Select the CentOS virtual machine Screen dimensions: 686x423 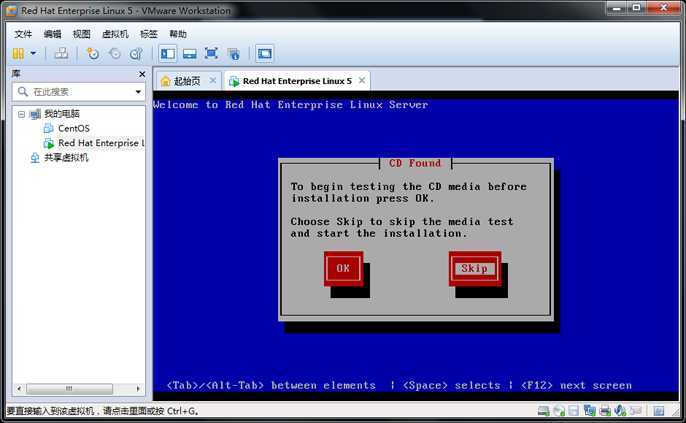[74, 129]
